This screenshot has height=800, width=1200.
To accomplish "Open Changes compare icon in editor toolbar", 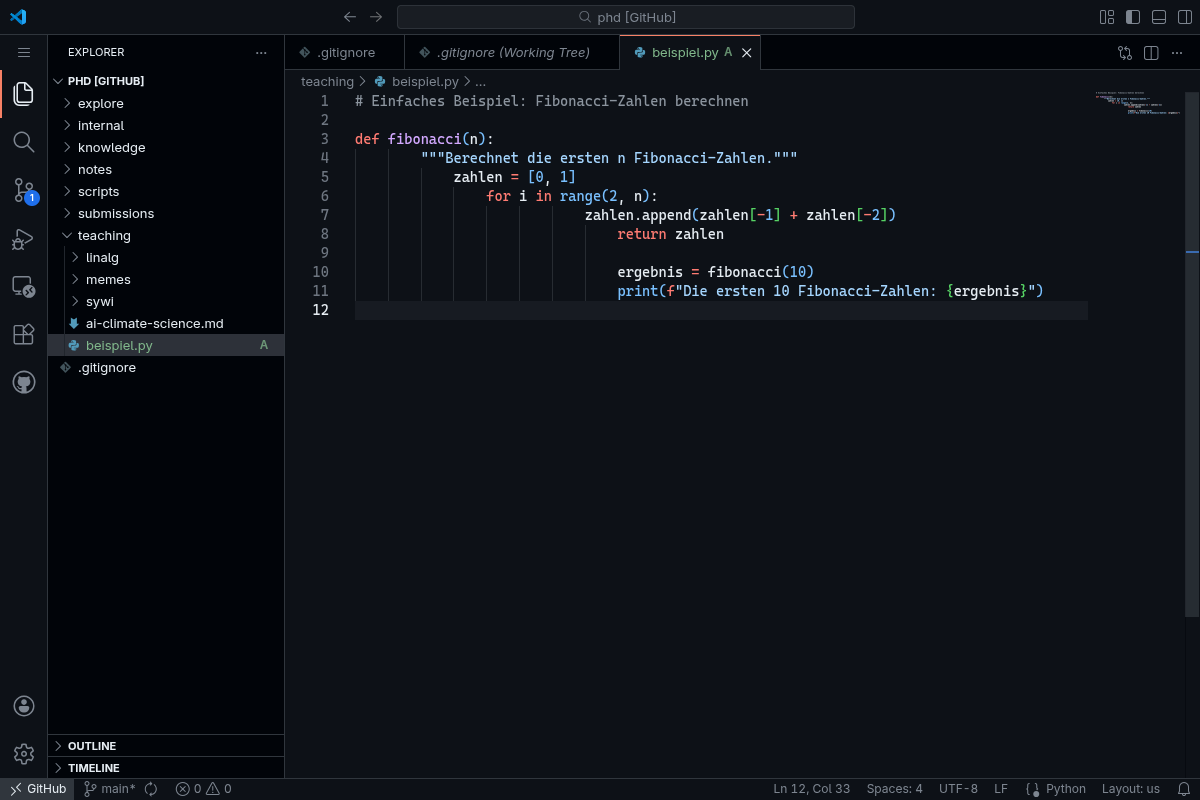I will coord(1125,53).
